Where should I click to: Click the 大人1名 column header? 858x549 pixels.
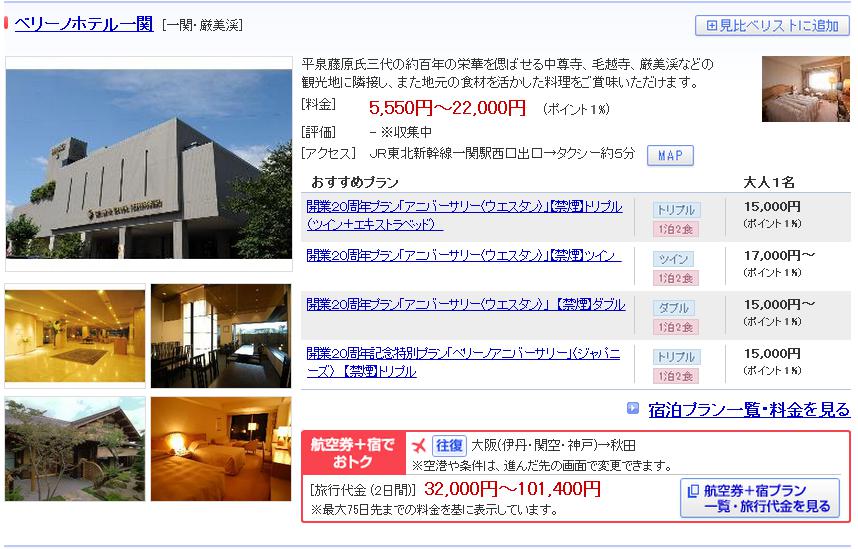(769, 182)
